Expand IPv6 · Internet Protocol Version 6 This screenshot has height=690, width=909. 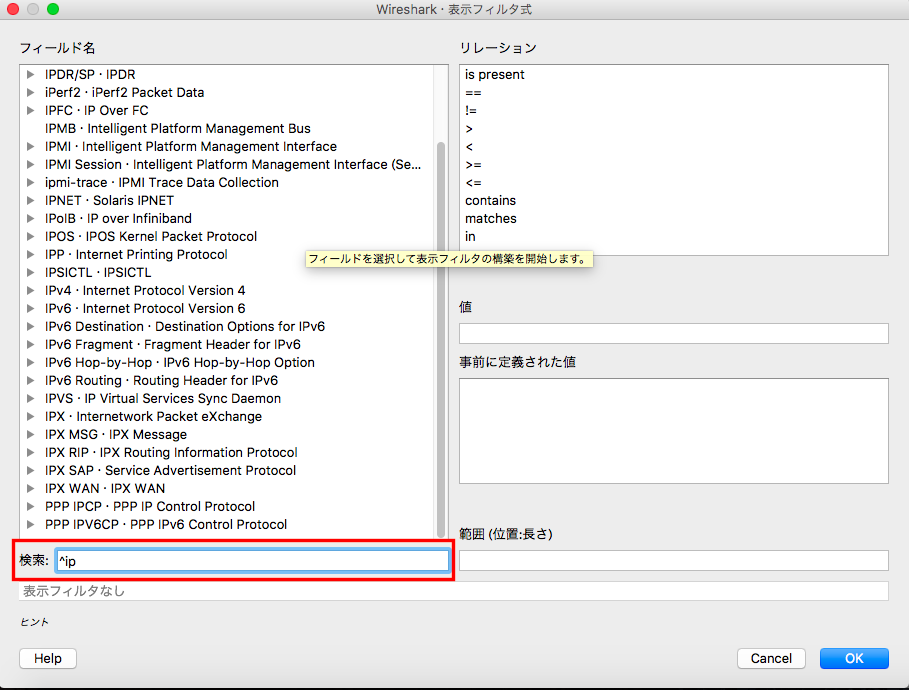[x=31, y=308]
